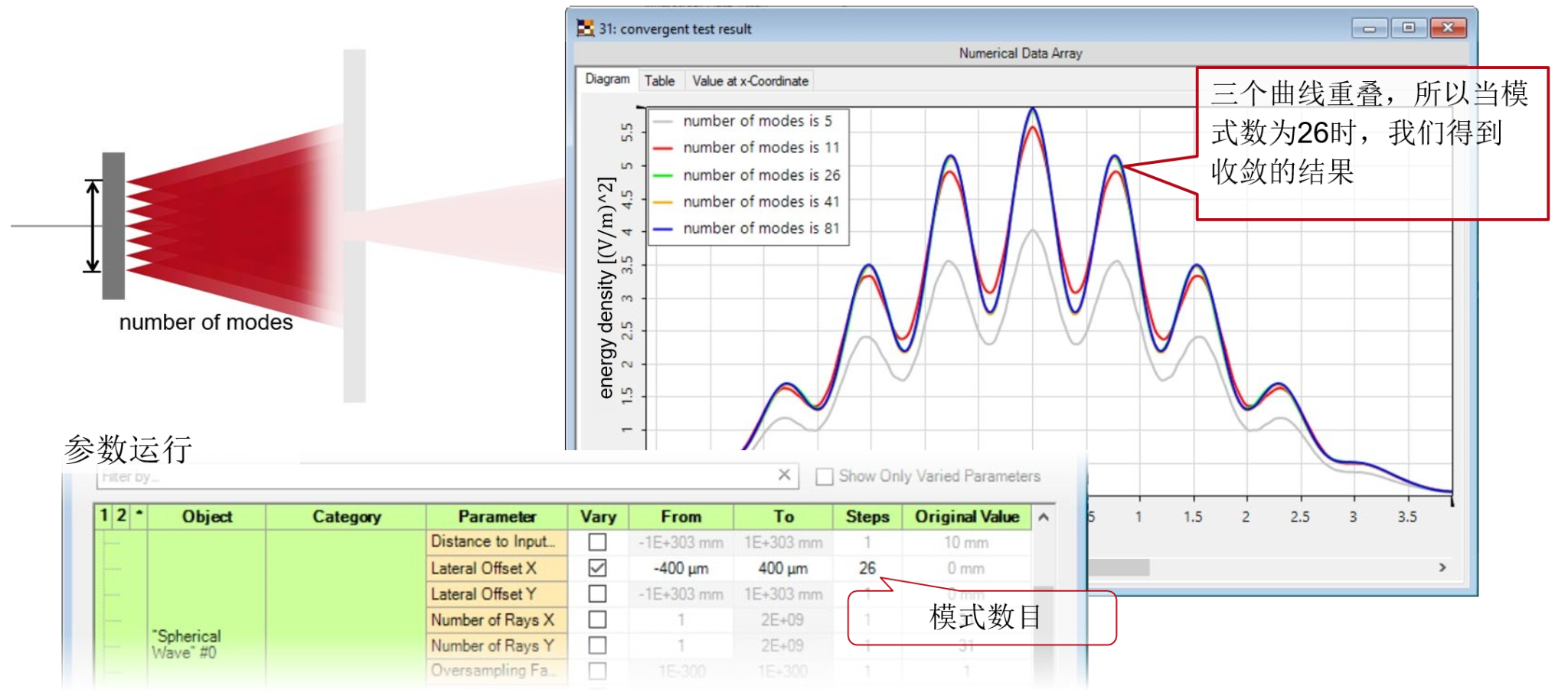Minimize the convergent test result window
The image size is (1568, 696).
click(x=1369, y=28)
